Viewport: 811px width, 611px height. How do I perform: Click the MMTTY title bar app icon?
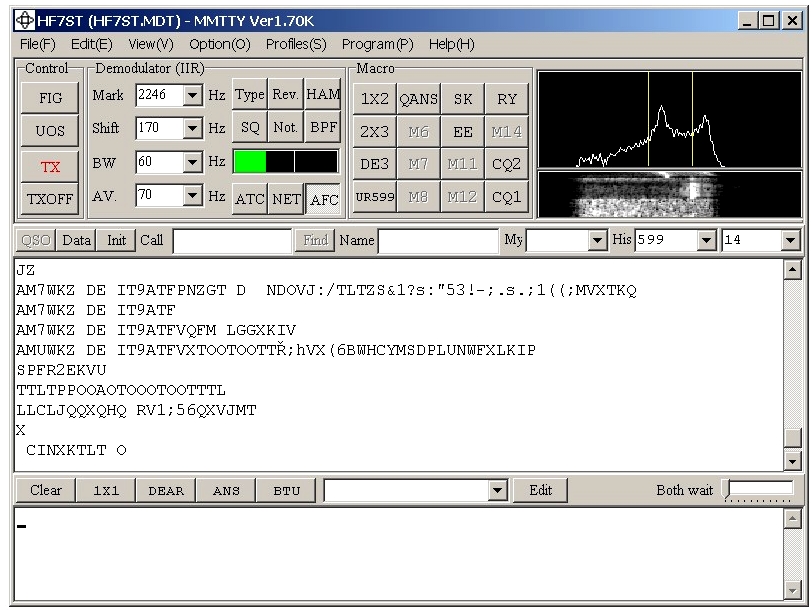coord(24,21)
